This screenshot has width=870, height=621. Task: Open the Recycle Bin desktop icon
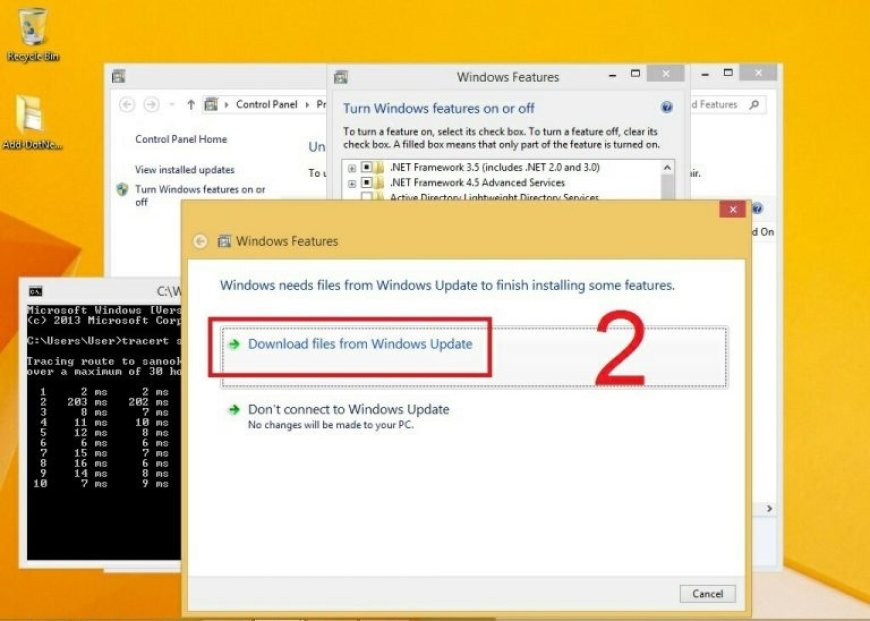(x=32, y=34)
